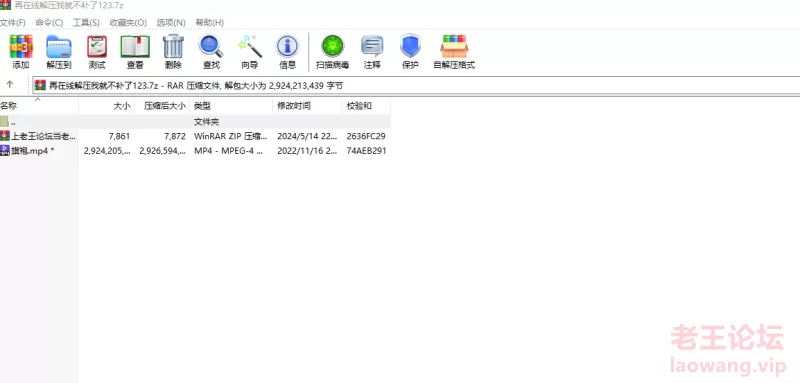The height and width of the screenshot is (383, 800).
Task: Select file name 上老王论坛当老...
Action: click(44, 136)
